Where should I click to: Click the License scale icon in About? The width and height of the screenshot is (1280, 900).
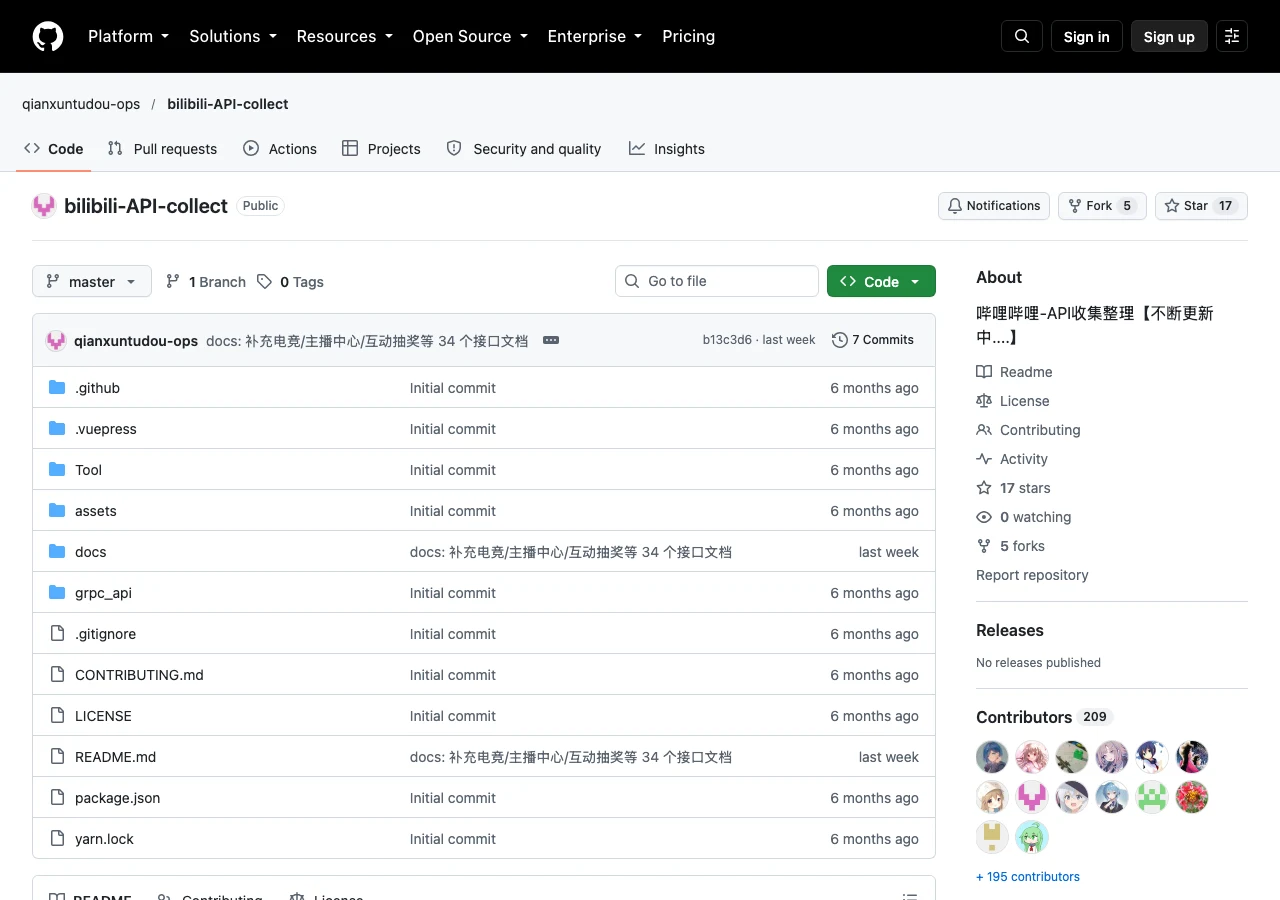tap(984, 401)
